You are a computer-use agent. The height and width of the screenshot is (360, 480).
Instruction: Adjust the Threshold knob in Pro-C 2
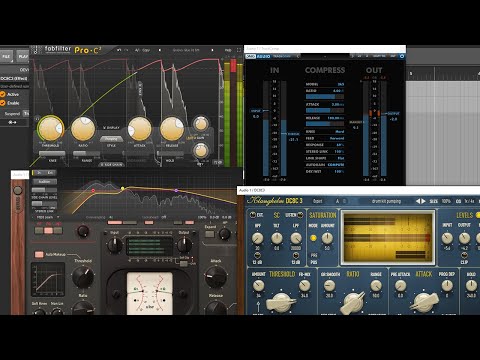pyautogui.click(x=50, y=129)
